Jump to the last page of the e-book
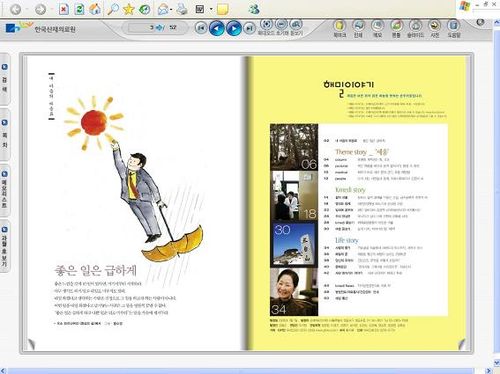 [x=249, y=28]
